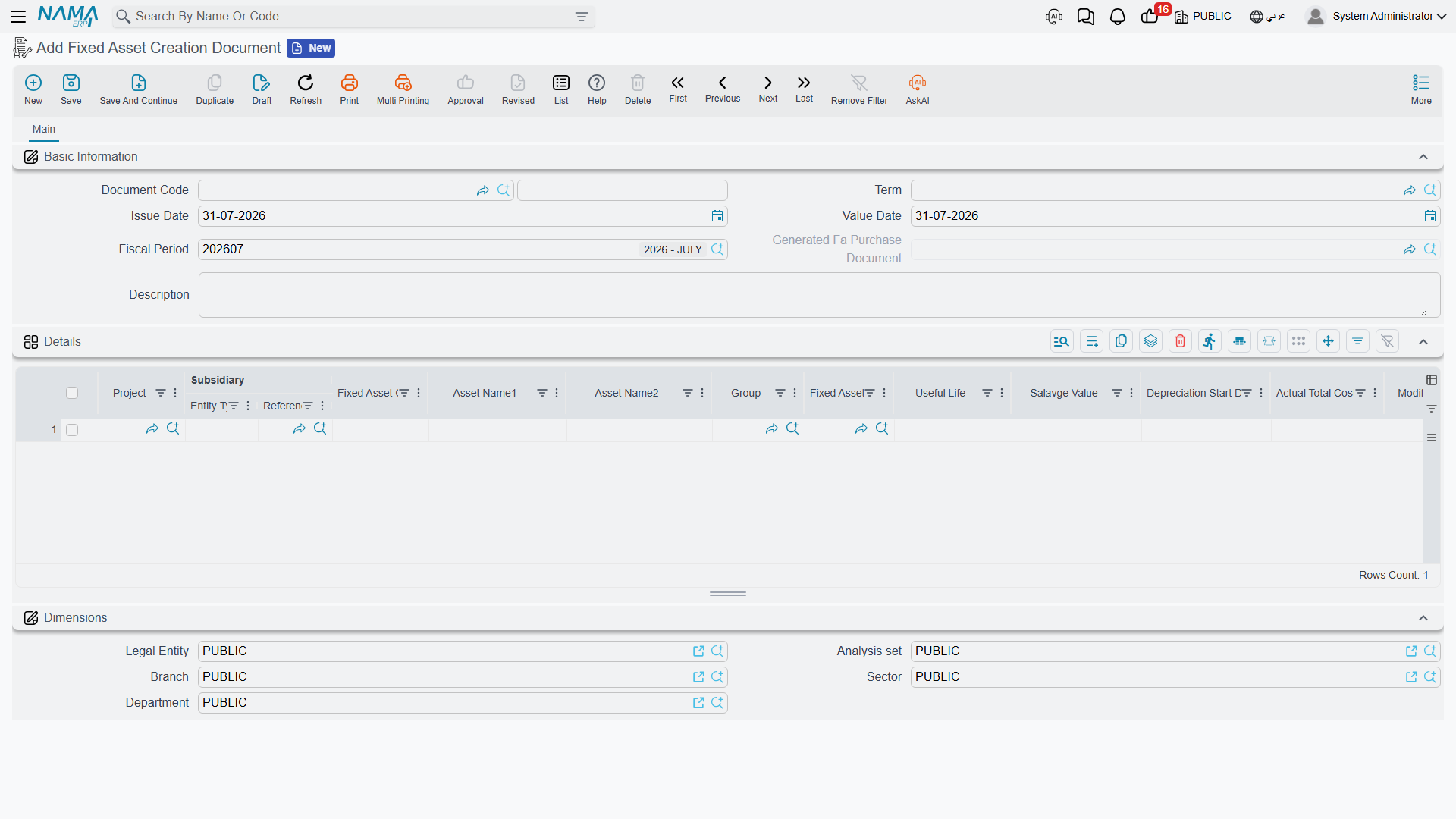Open search filter options in top search bar
The width and height of the screenshot is (1456, 819).
pos(582,17)
